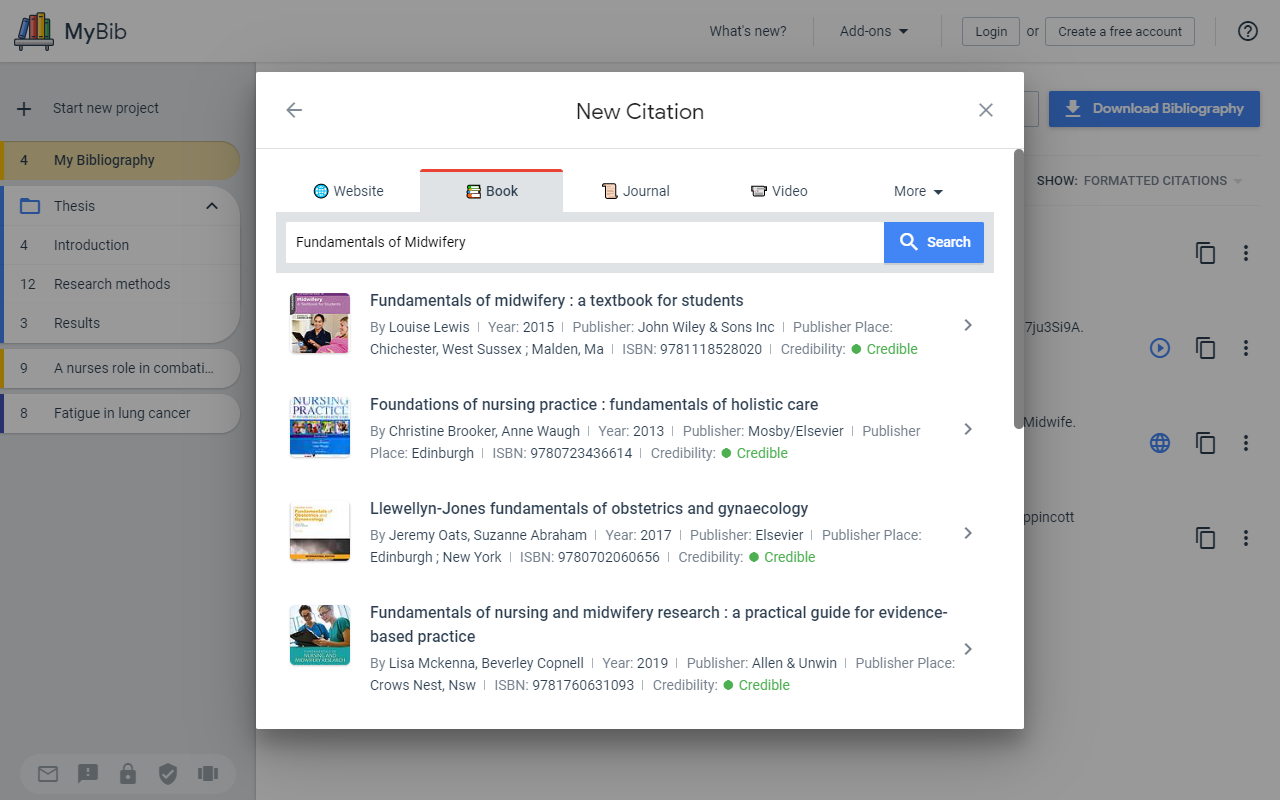Image resolution: width=1280 pixels, height=800 pixels.
Task: Open Fatigue in lung cancer project
Action: [120, 413]
